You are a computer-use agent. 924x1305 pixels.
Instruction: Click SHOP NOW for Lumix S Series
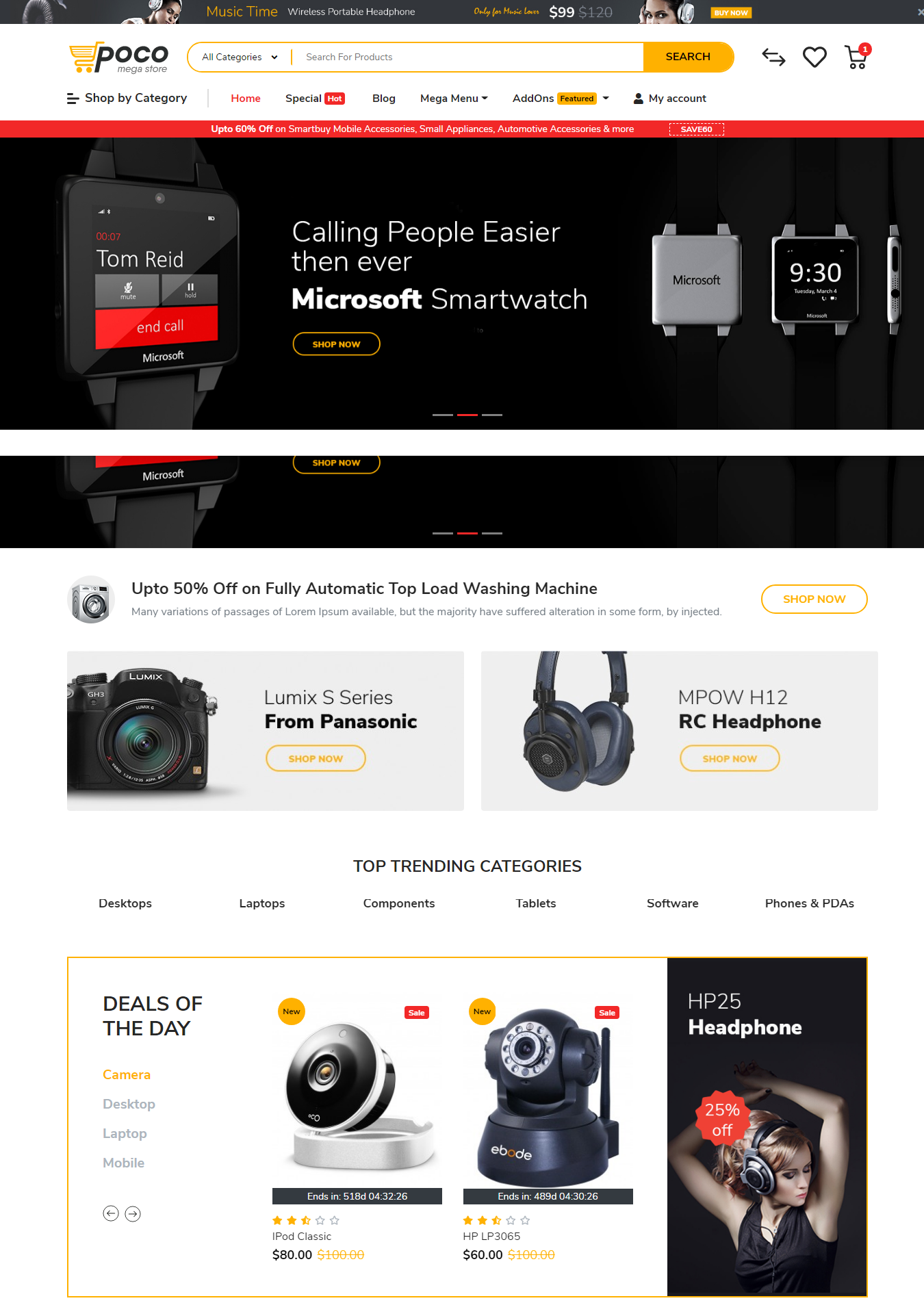point(316,758)
